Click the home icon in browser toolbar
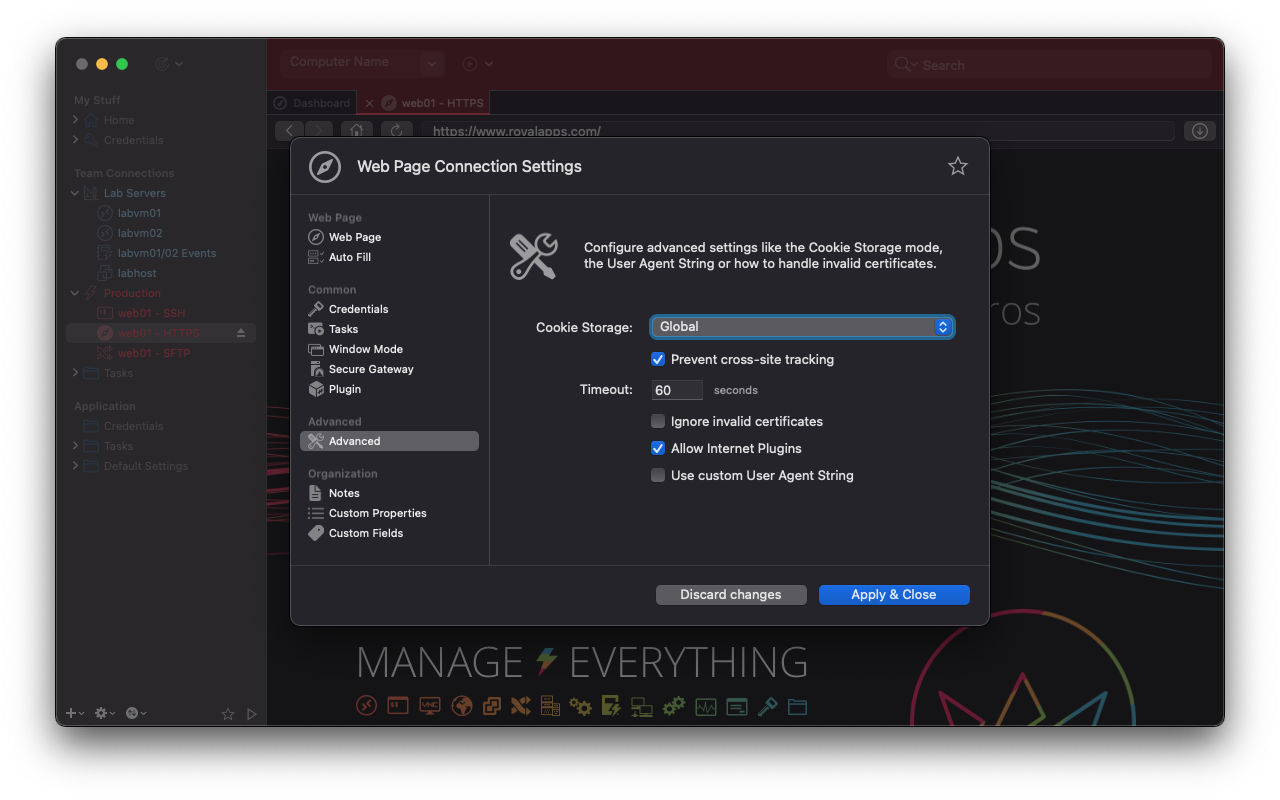This screenshot has width=1280, height=800. coord(356,131)
